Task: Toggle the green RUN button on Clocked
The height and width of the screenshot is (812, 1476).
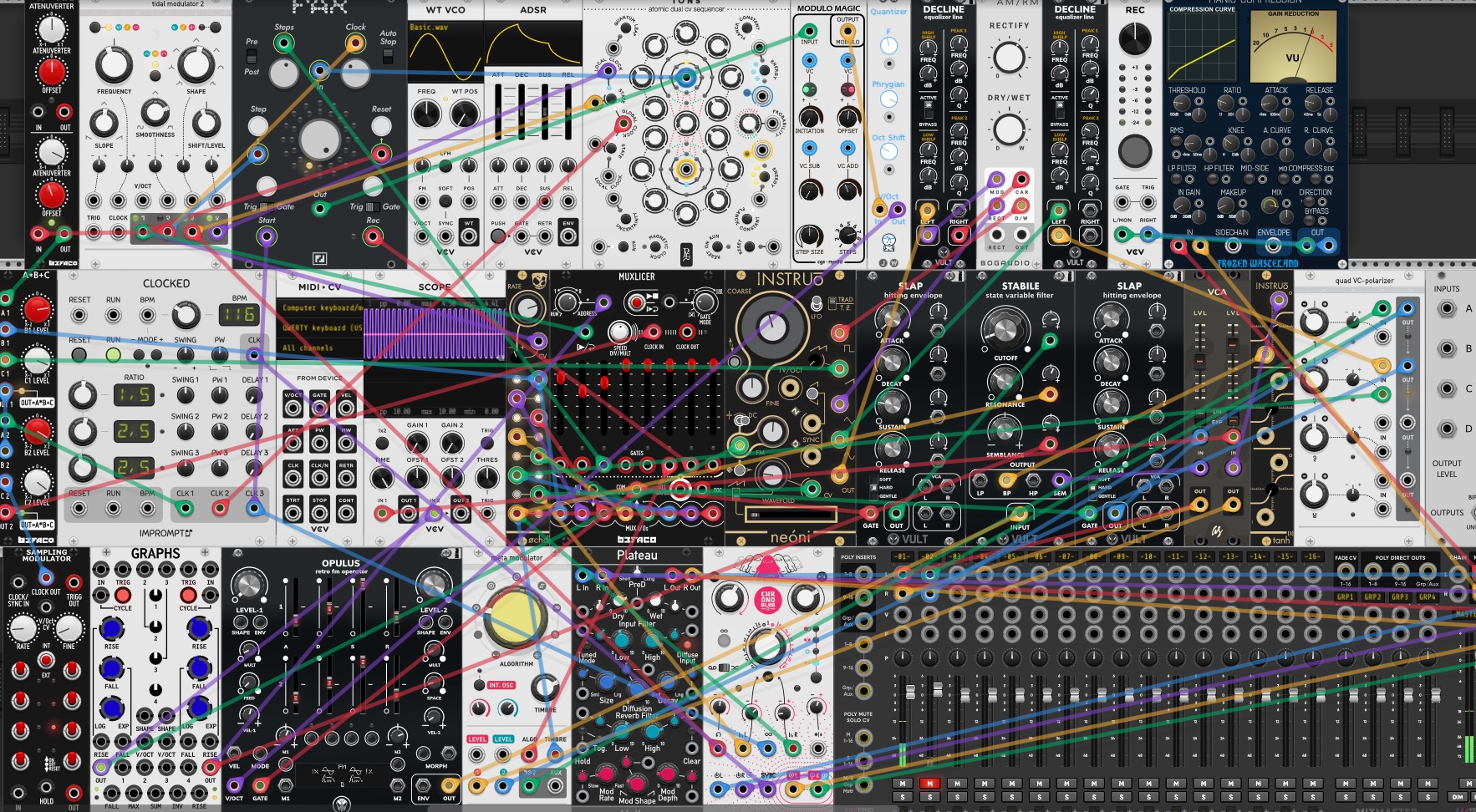Action: click(113, 354)
